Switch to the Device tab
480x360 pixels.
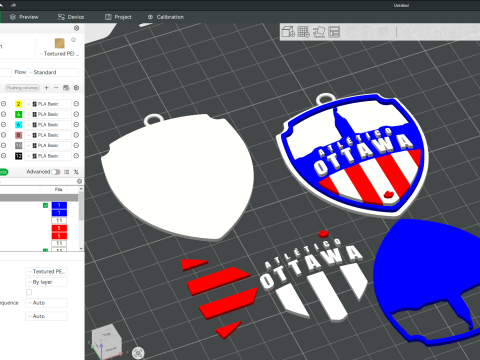click(71, 17)
